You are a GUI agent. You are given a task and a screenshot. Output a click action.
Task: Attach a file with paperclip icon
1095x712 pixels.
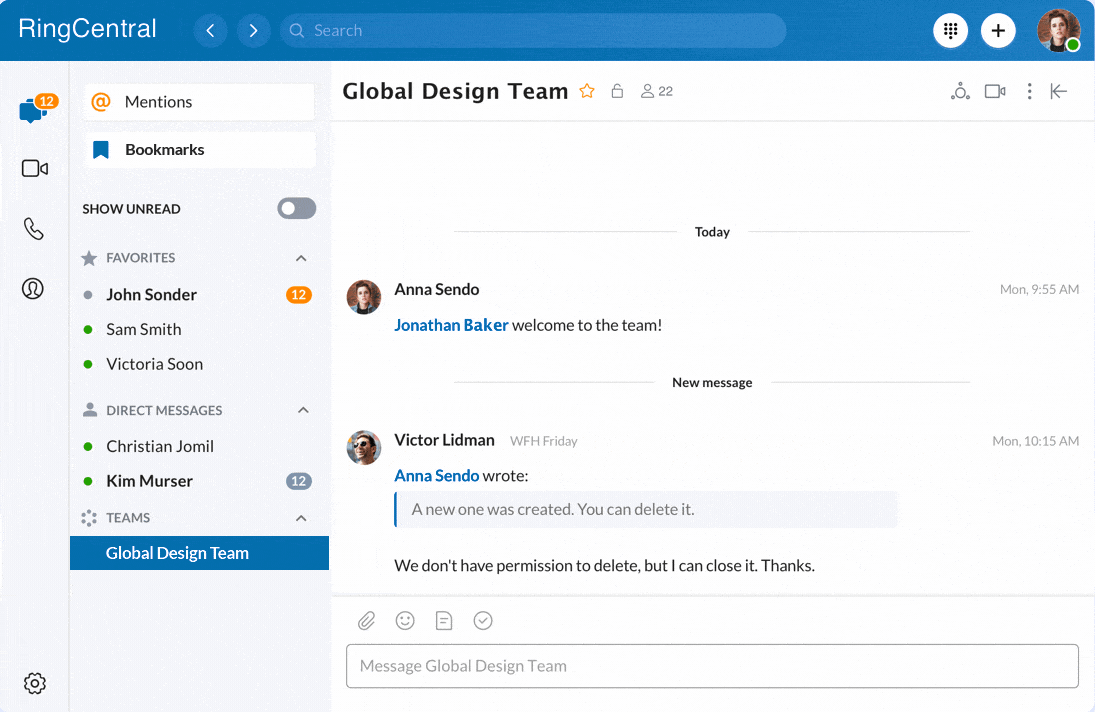click(x=367, y=621)
